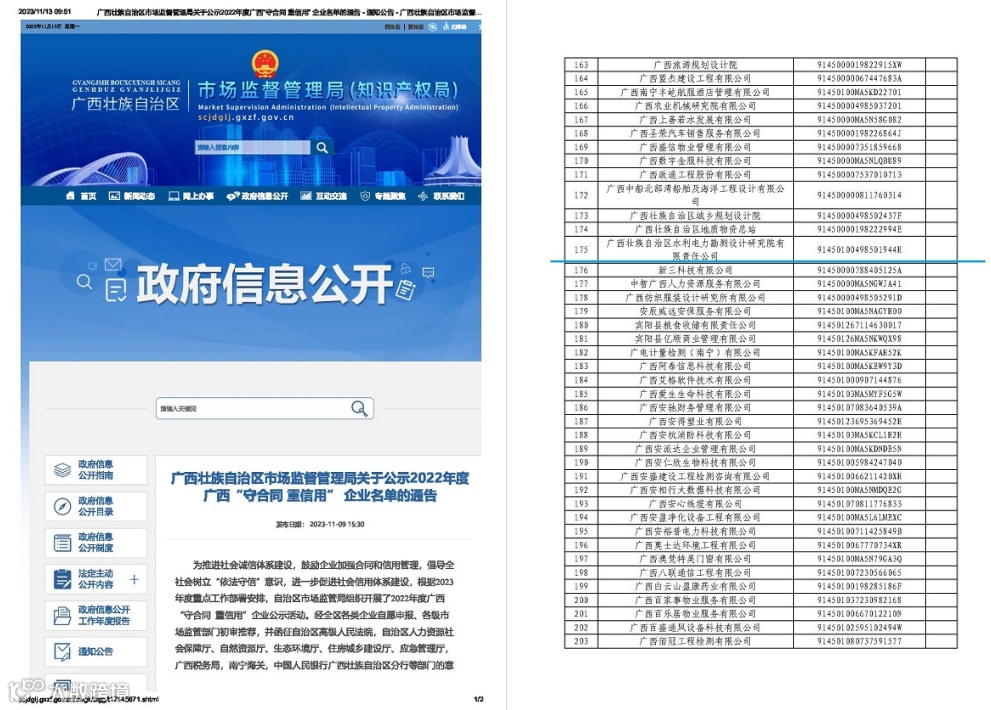
Task: Open the 政府信息公开目录 sidebar link
Action: tap(95, 506)
